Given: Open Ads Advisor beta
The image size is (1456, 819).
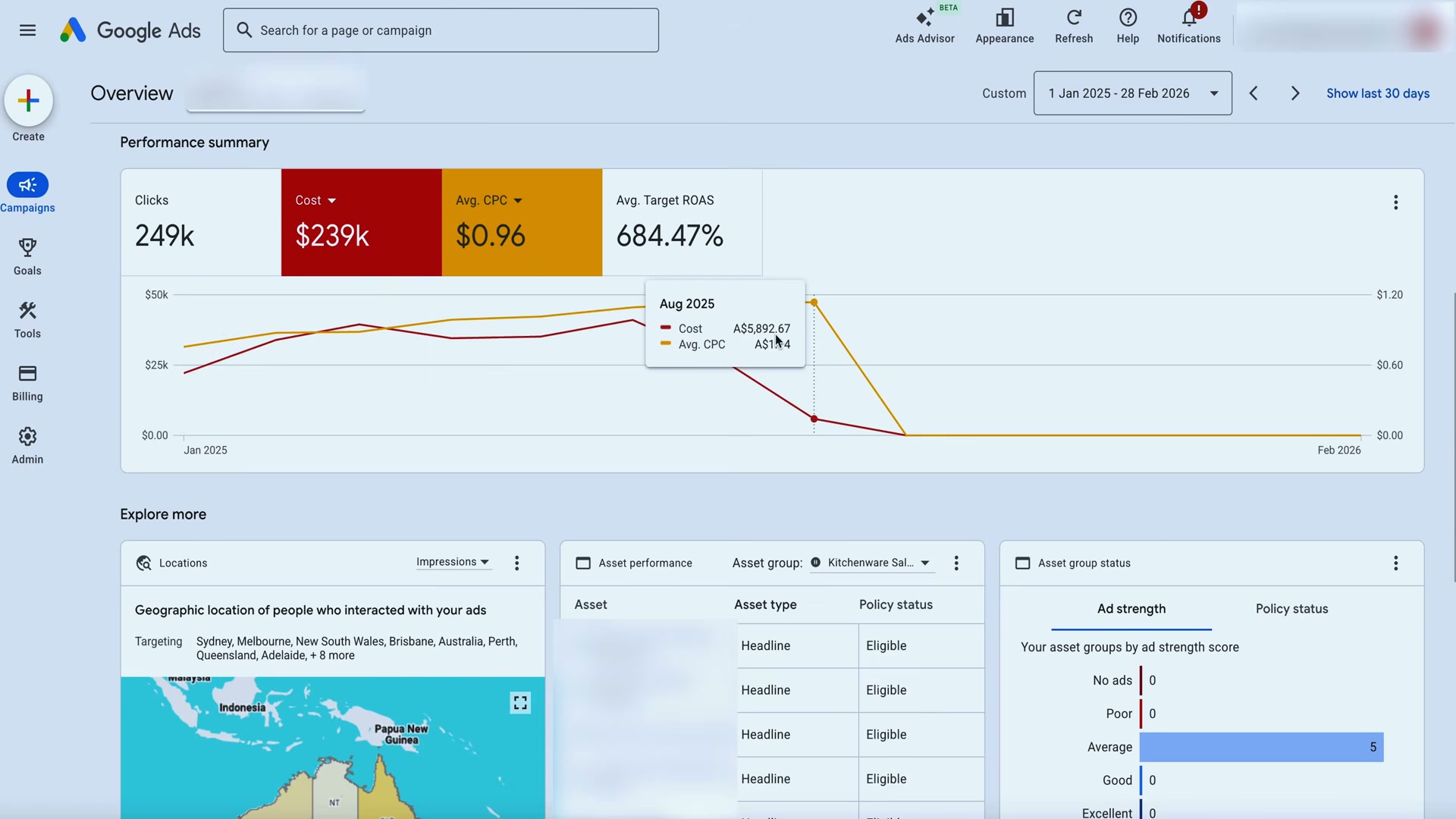Looking at the screenshot, I should click(924, 27).
